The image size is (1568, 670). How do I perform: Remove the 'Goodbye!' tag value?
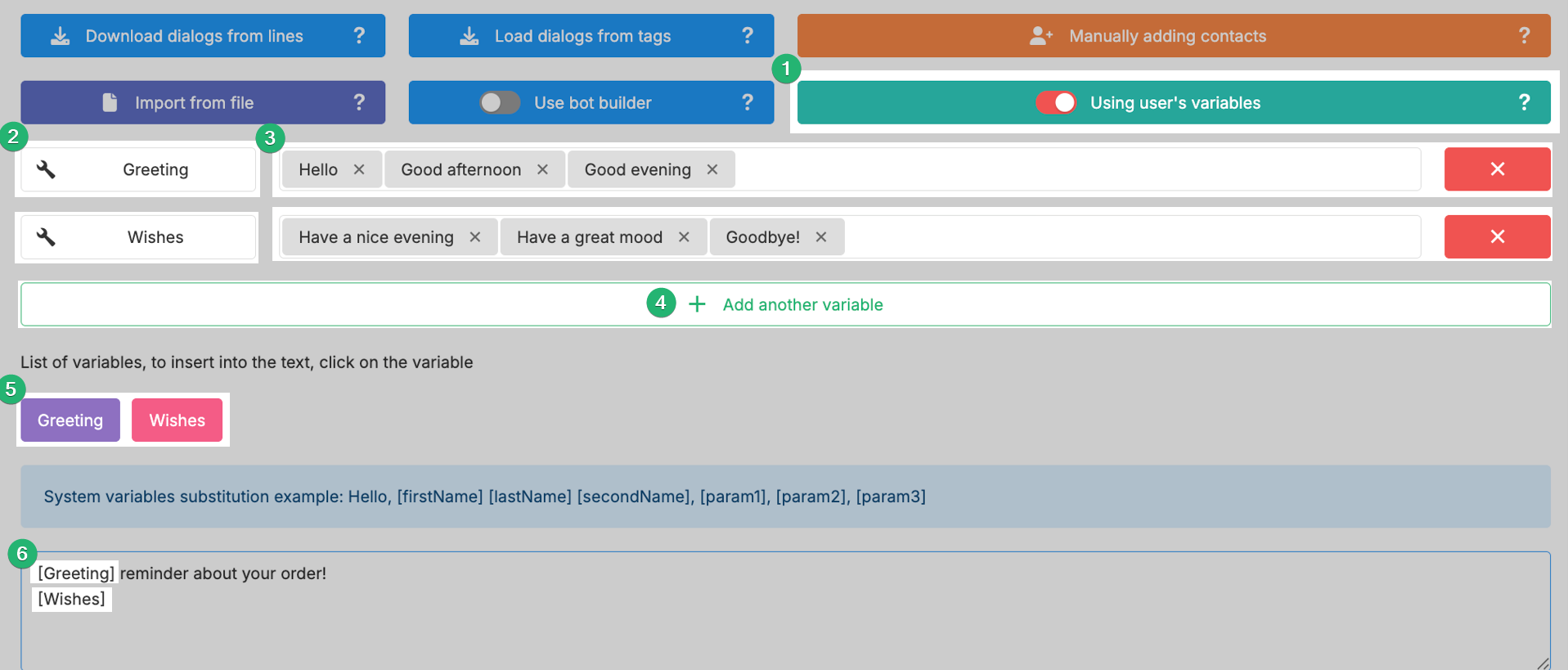tap(821, 237)
